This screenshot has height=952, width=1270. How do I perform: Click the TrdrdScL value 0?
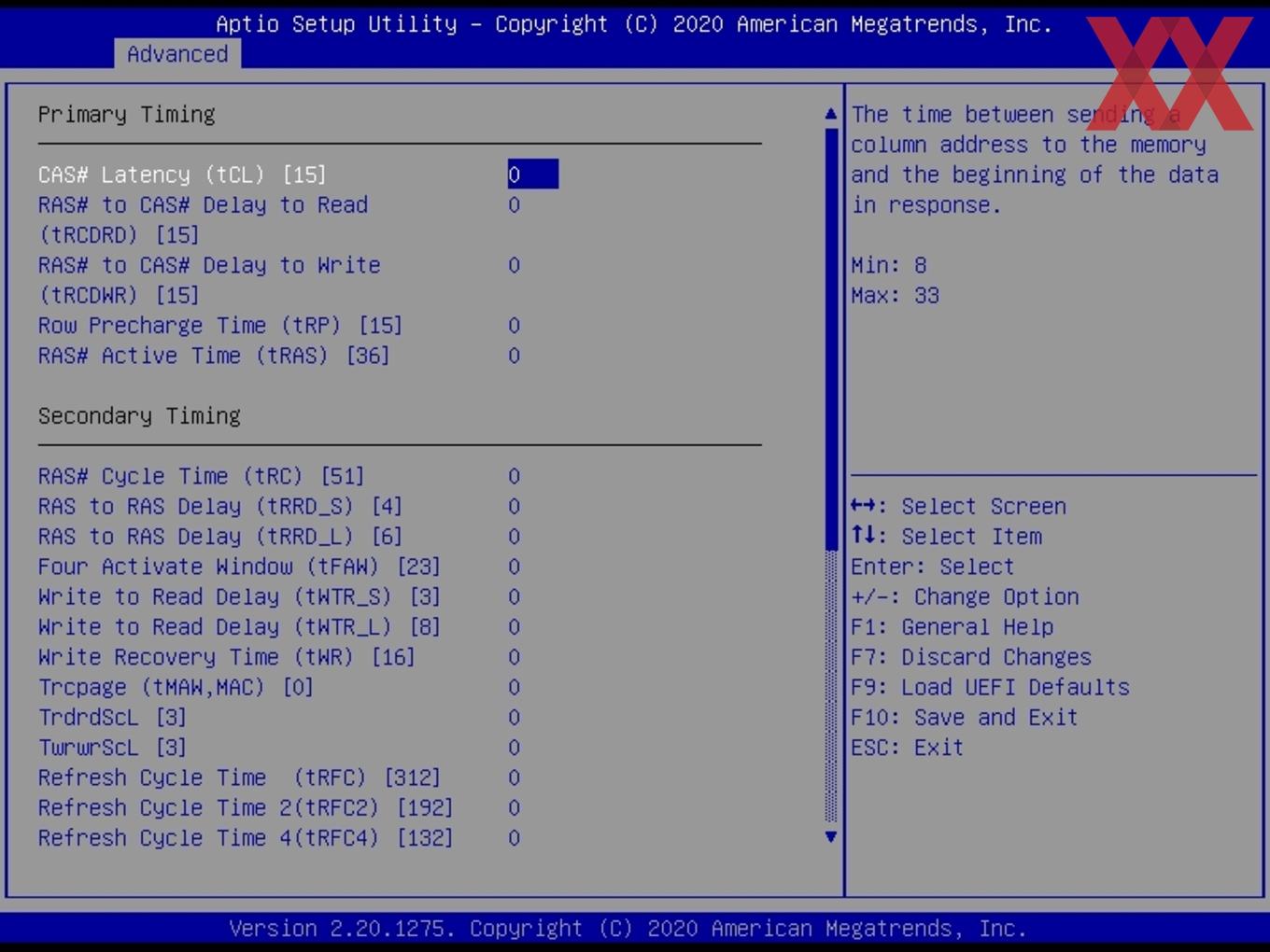[x=515, y=718]
